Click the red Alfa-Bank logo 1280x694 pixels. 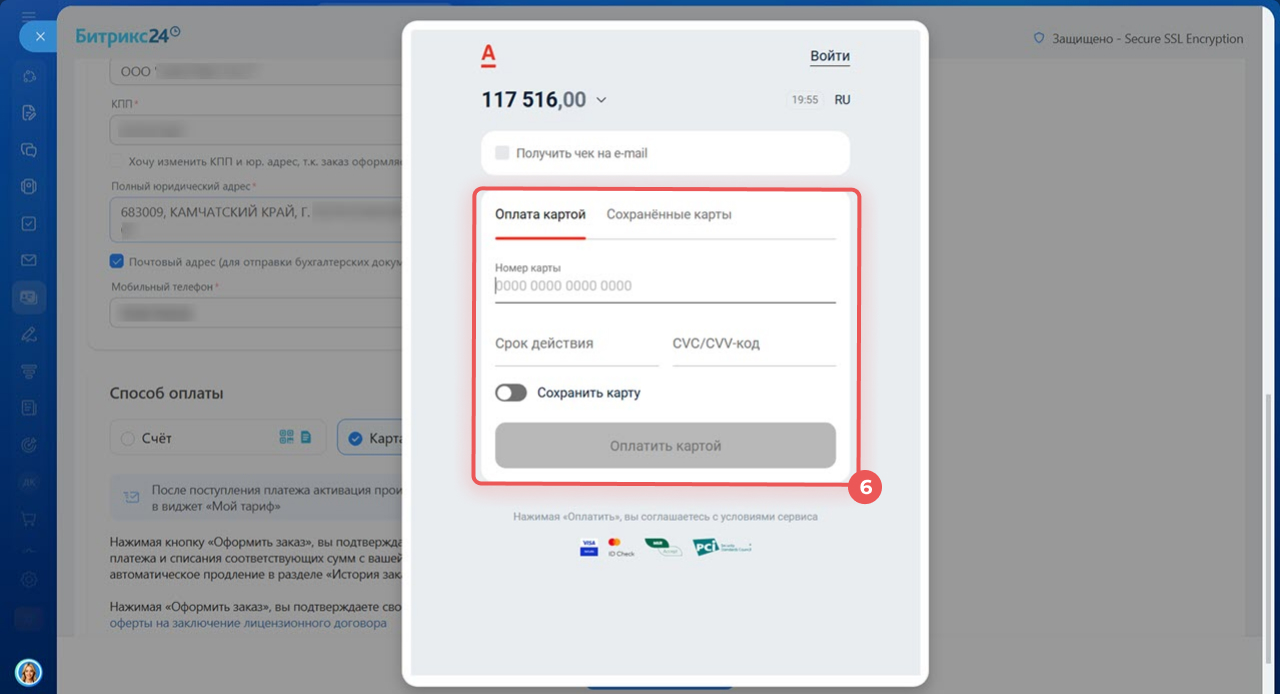click(x=488, y=56)
